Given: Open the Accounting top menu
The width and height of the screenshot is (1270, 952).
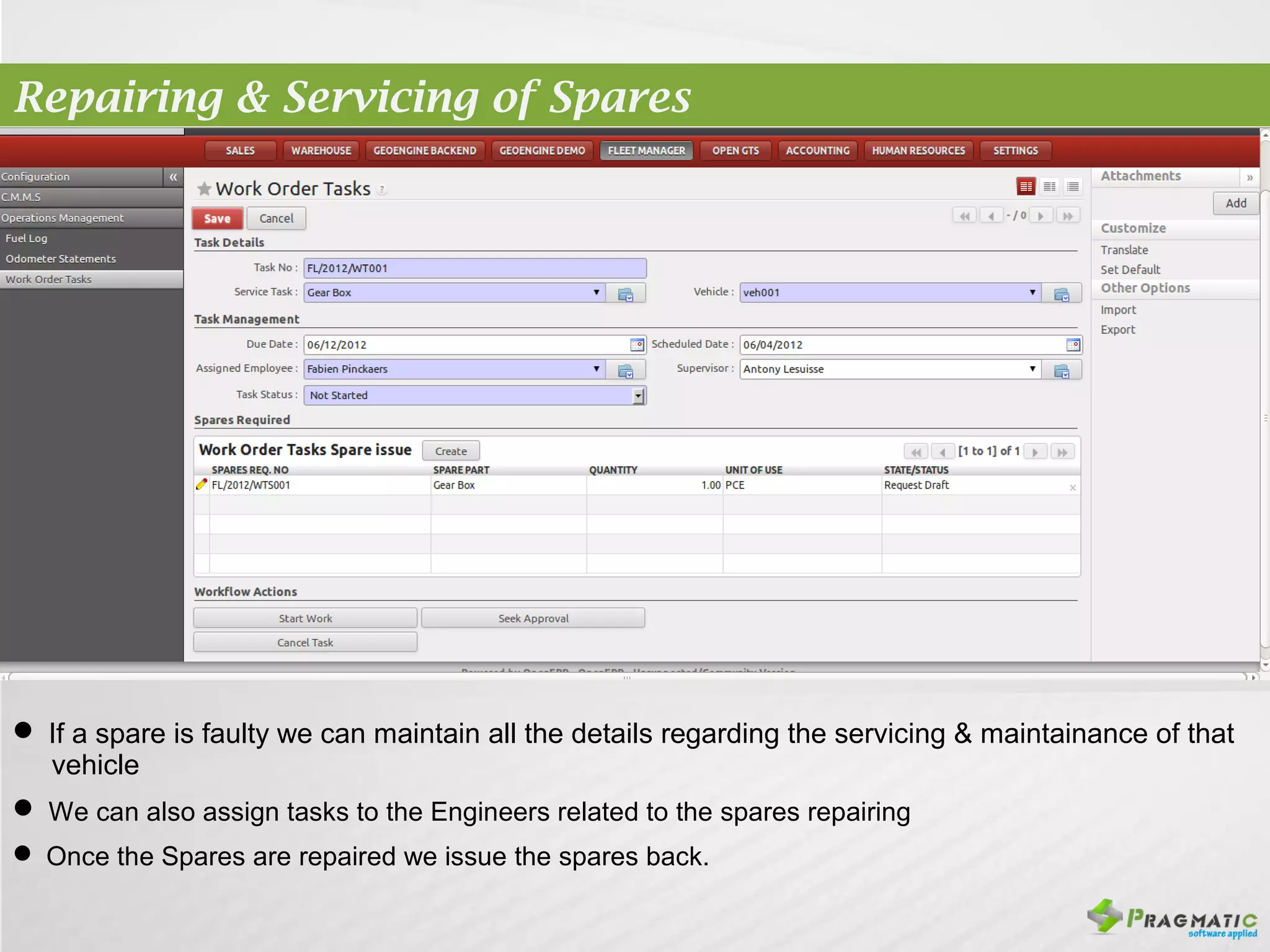Looking at the screenshot, I should point(817,151).
